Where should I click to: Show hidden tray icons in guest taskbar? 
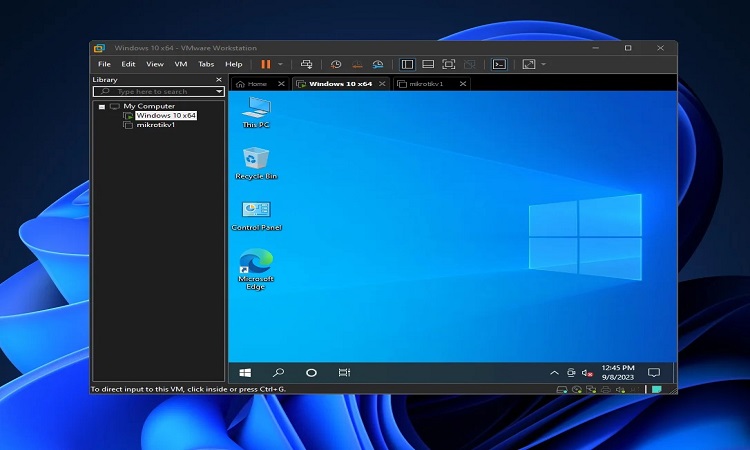click(x=554, y=373)
